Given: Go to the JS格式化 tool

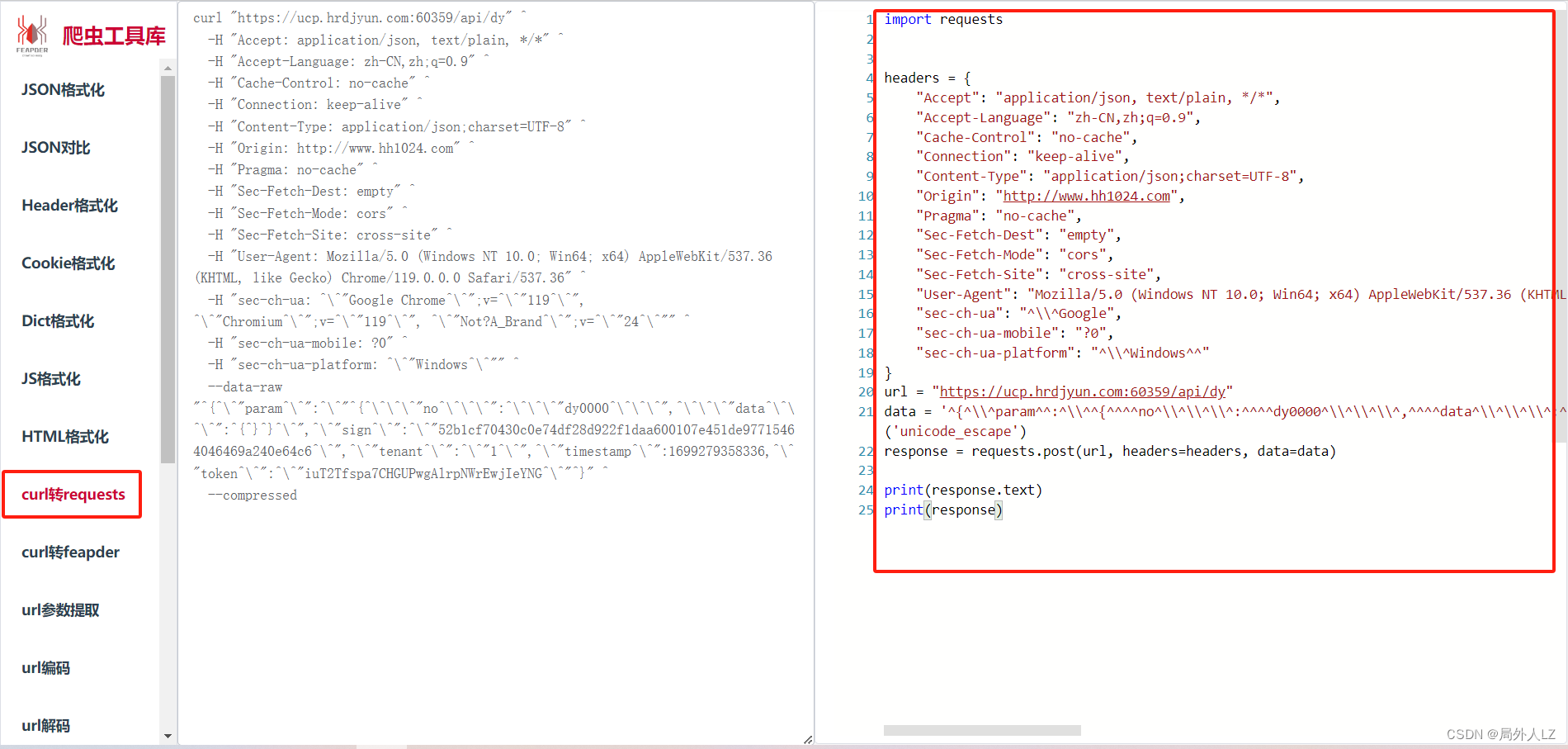Looking at the screenshot, I should click(x=51, y=379).
